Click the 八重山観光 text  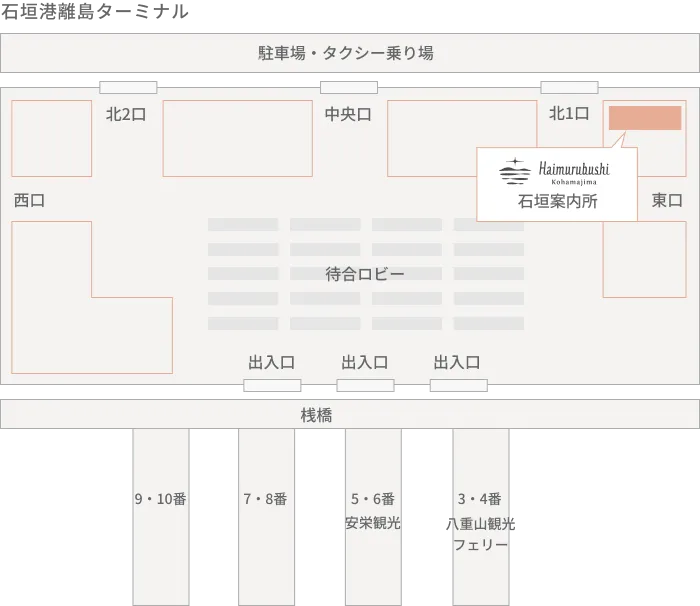480,523
